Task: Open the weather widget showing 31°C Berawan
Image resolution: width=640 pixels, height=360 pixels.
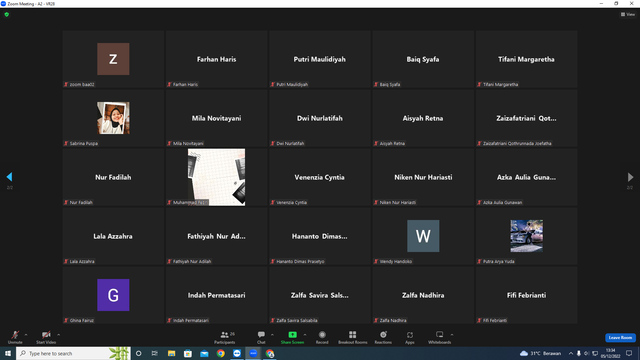Action: point(540,353)
